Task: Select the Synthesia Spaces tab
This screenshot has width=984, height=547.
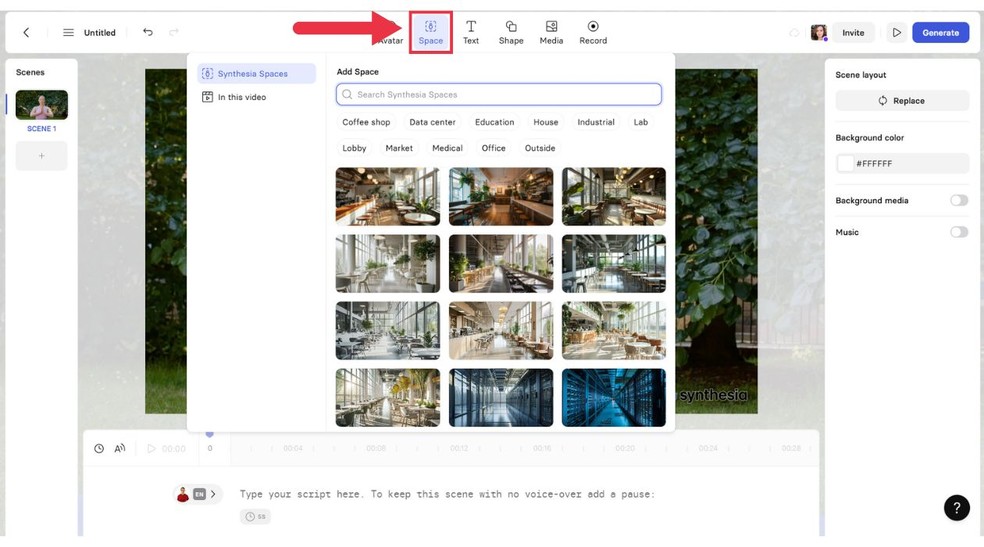Action: pos(256,74)
